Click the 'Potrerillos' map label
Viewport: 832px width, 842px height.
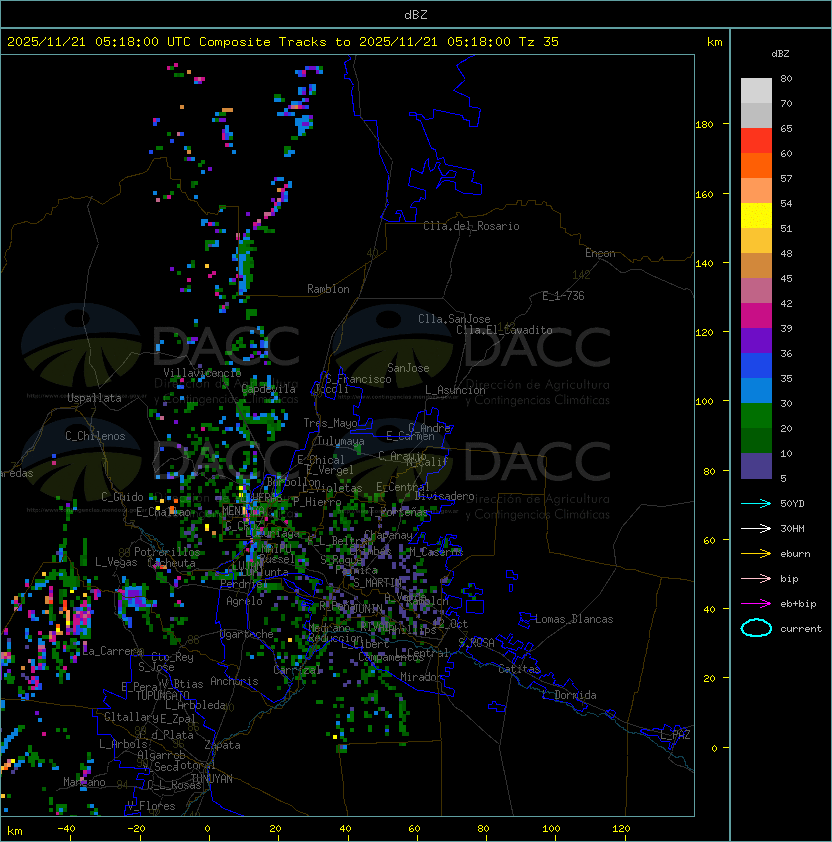(x=167, y=552)
